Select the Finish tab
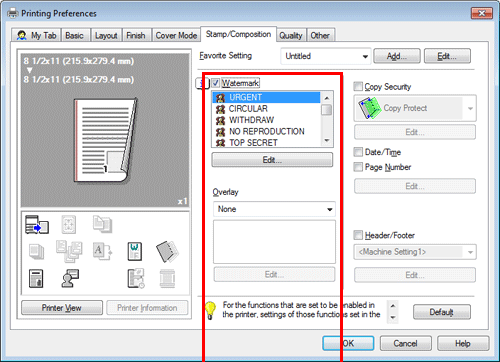500x362 pixels. coord(136,35)
